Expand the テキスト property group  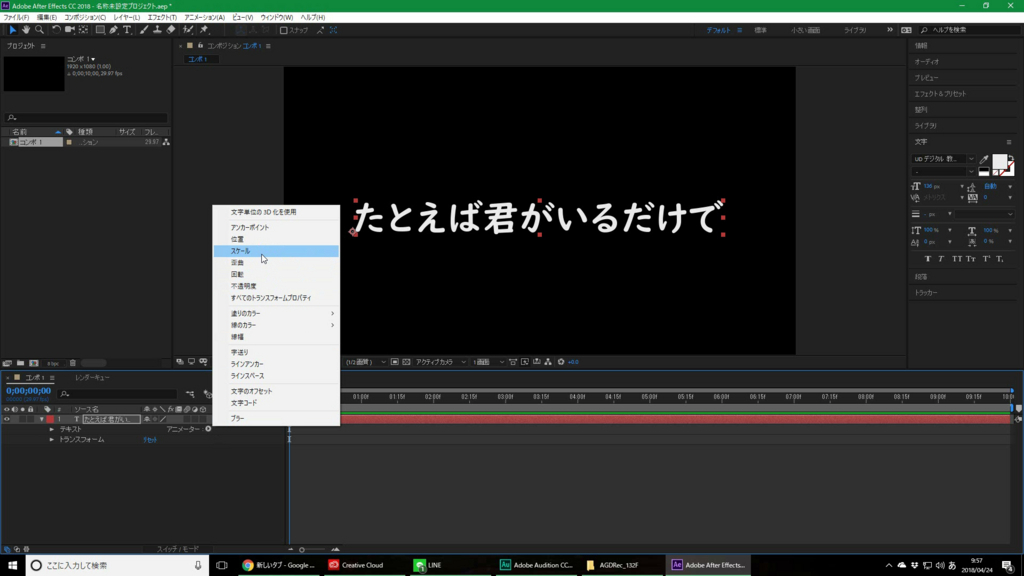point(52,429)
